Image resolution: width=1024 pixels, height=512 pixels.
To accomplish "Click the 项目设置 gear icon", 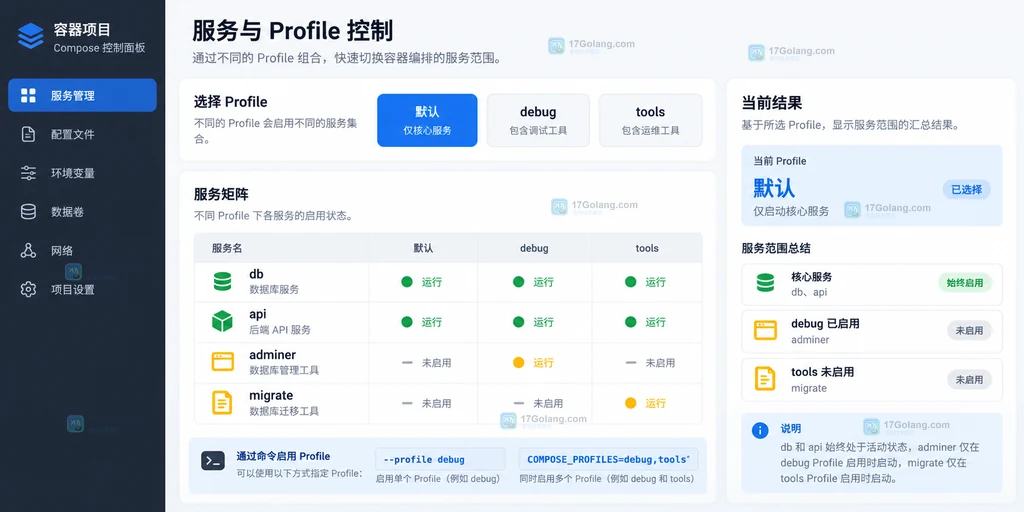I will [28, 289].
